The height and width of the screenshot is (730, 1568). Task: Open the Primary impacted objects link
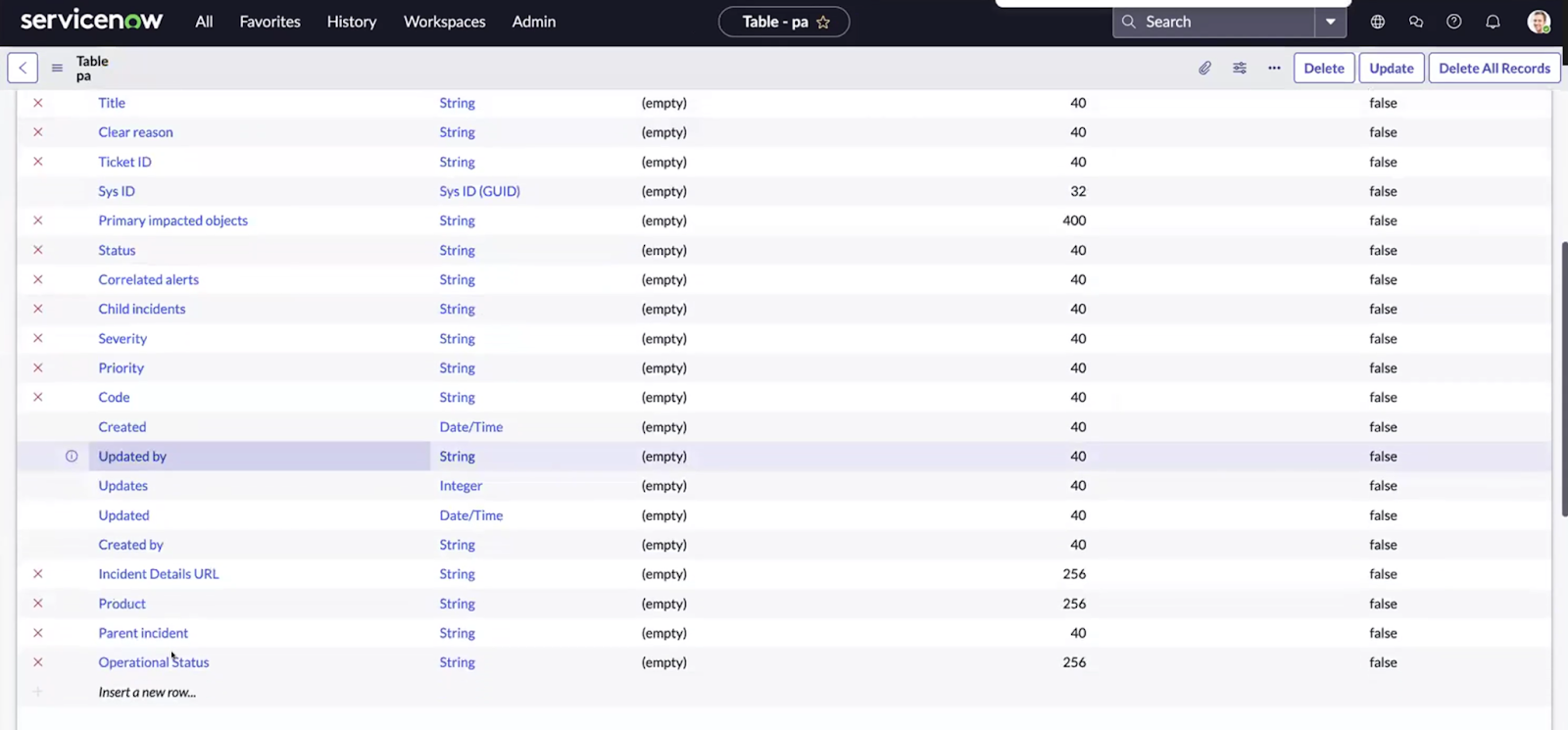click(173, 220)
